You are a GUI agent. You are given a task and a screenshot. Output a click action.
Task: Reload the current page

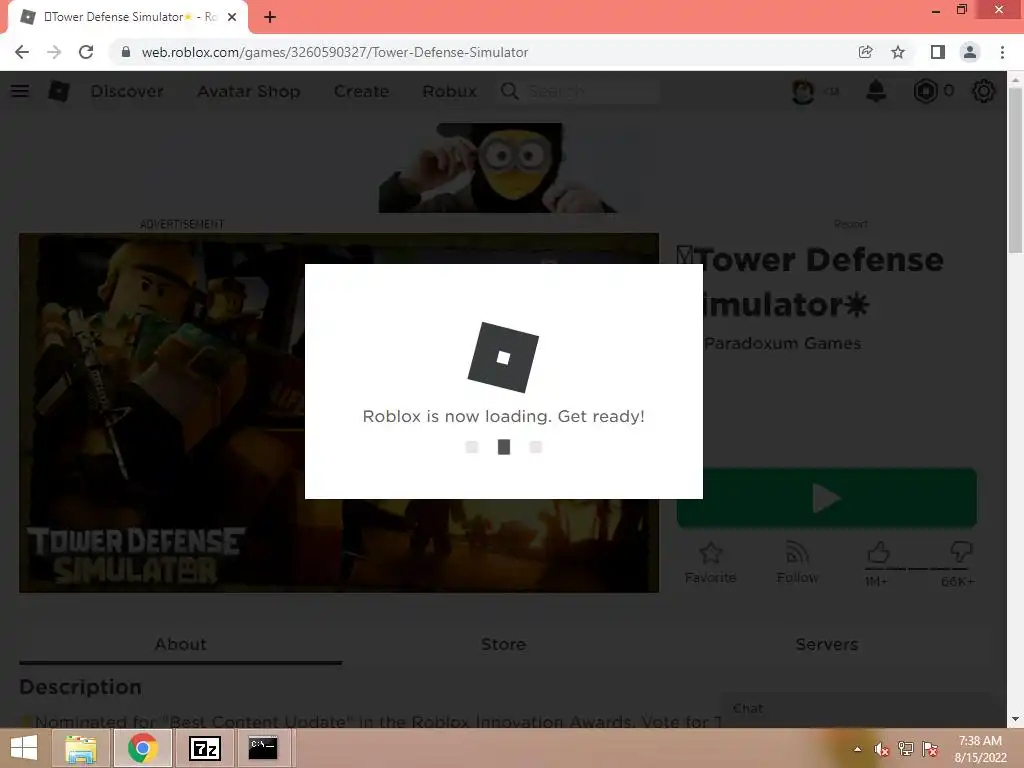click(86, 52)
